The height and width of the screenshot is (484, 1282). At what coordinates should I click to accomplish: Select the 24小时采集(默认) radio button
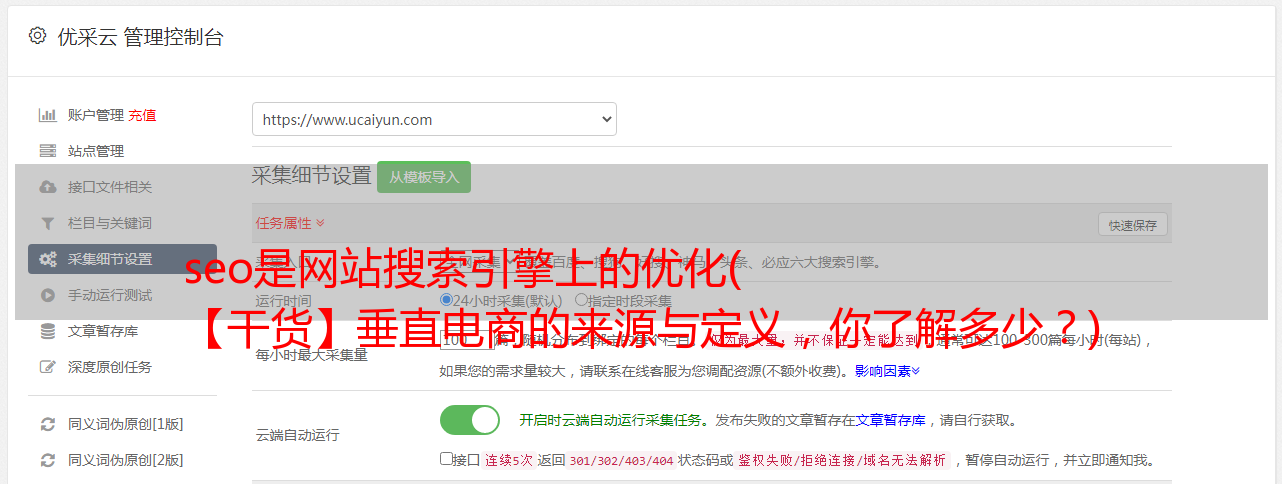446,299
